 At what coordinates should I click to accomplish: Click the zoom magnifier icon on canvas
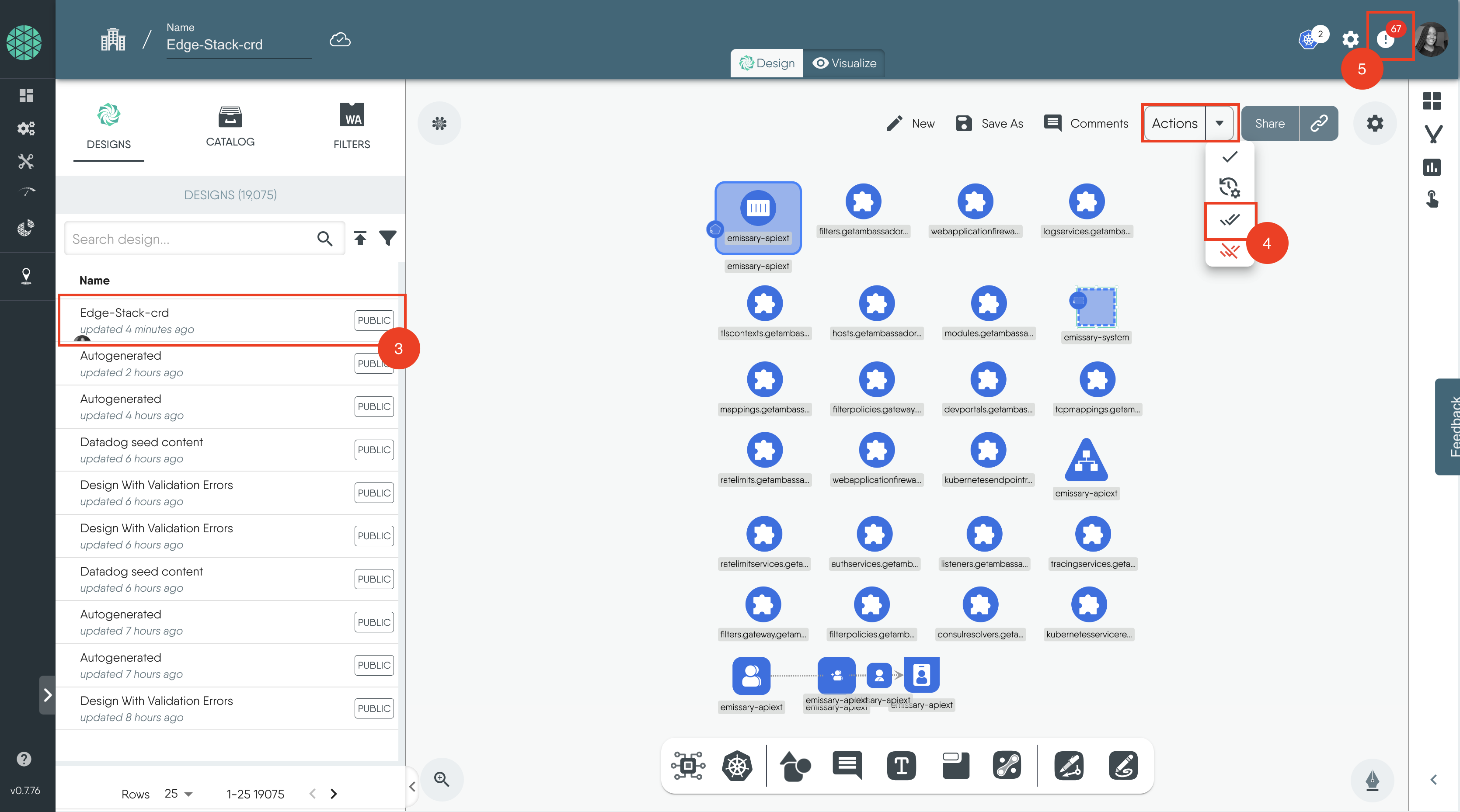tap(442, 779)
